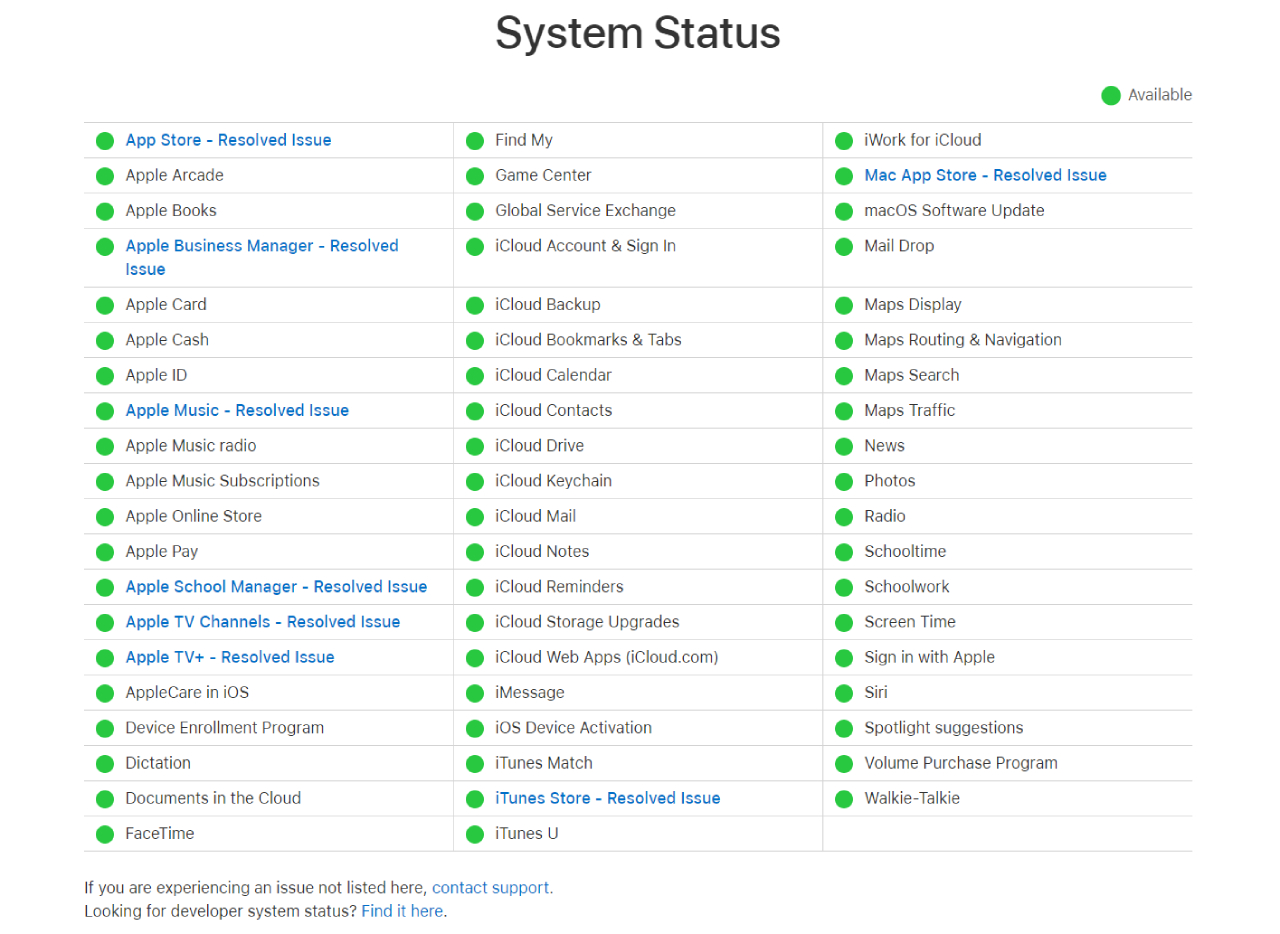Select the iCloud Contacts entry
Image resolution: width=1280 pixels, height=934 pixels.
point(553,410)
